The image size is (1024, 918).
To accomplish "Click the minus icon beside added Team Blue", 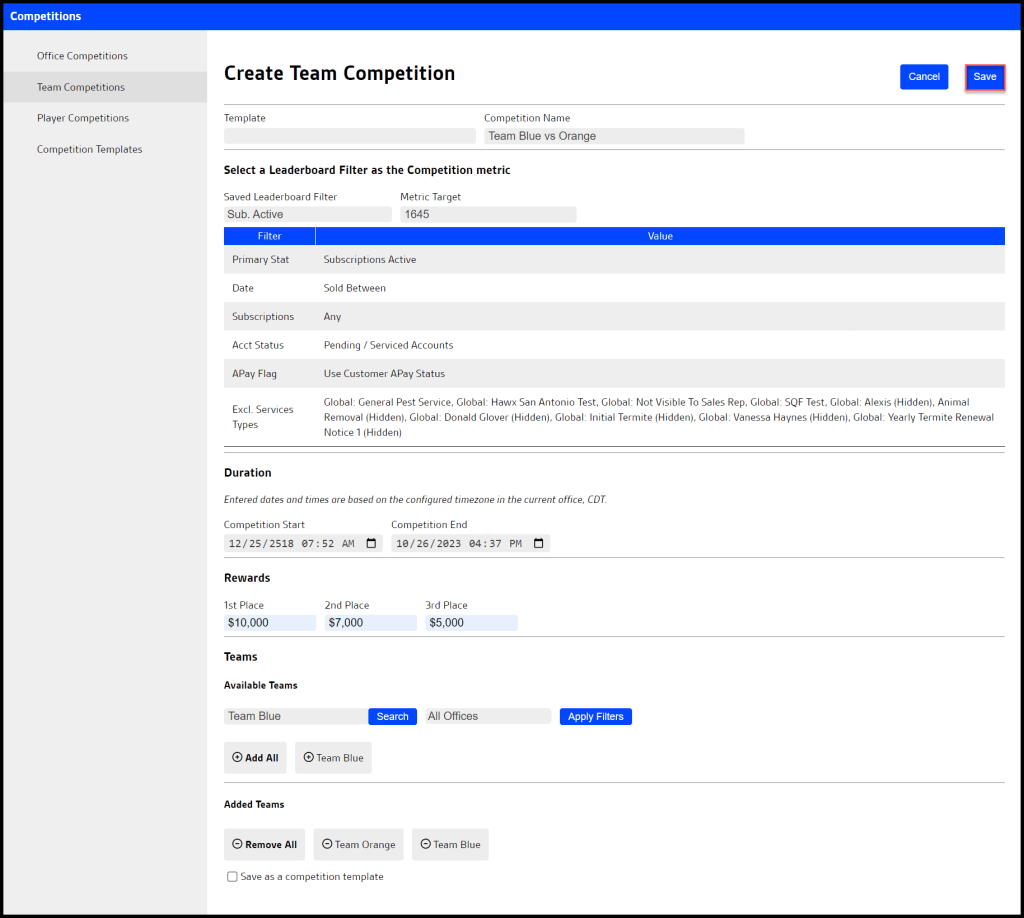I will click(425, 845).
